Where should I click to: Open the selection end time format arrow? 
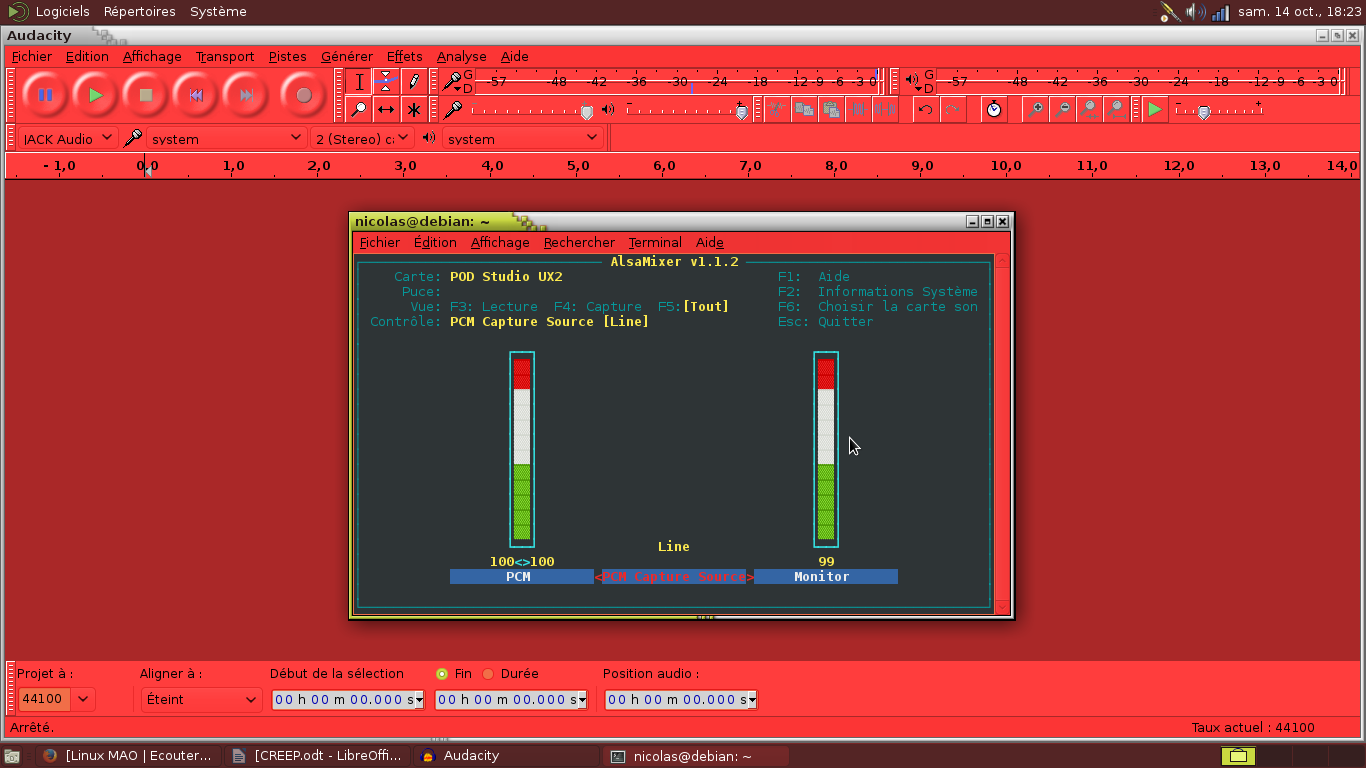582,700
